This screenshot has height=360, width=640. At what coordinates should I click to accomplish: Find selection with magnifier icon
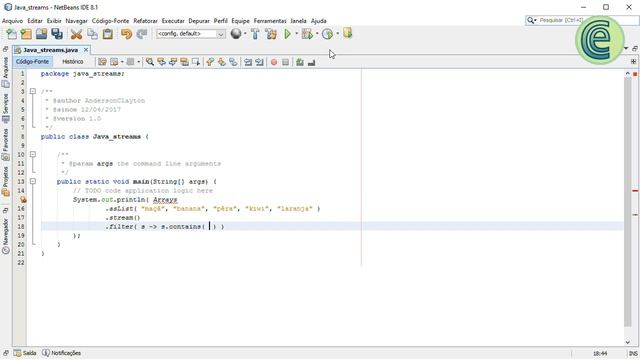point(150,62)
